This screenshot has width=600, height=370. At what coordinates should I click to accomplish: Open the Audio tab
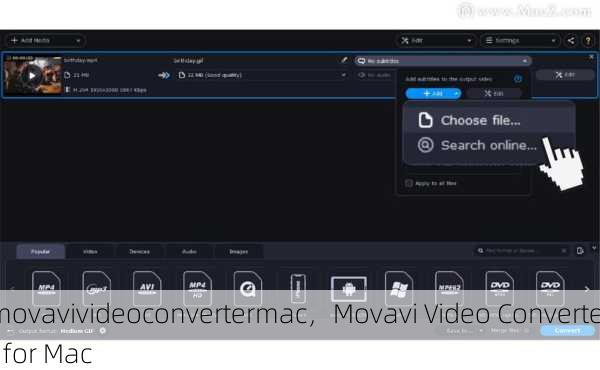189,252
